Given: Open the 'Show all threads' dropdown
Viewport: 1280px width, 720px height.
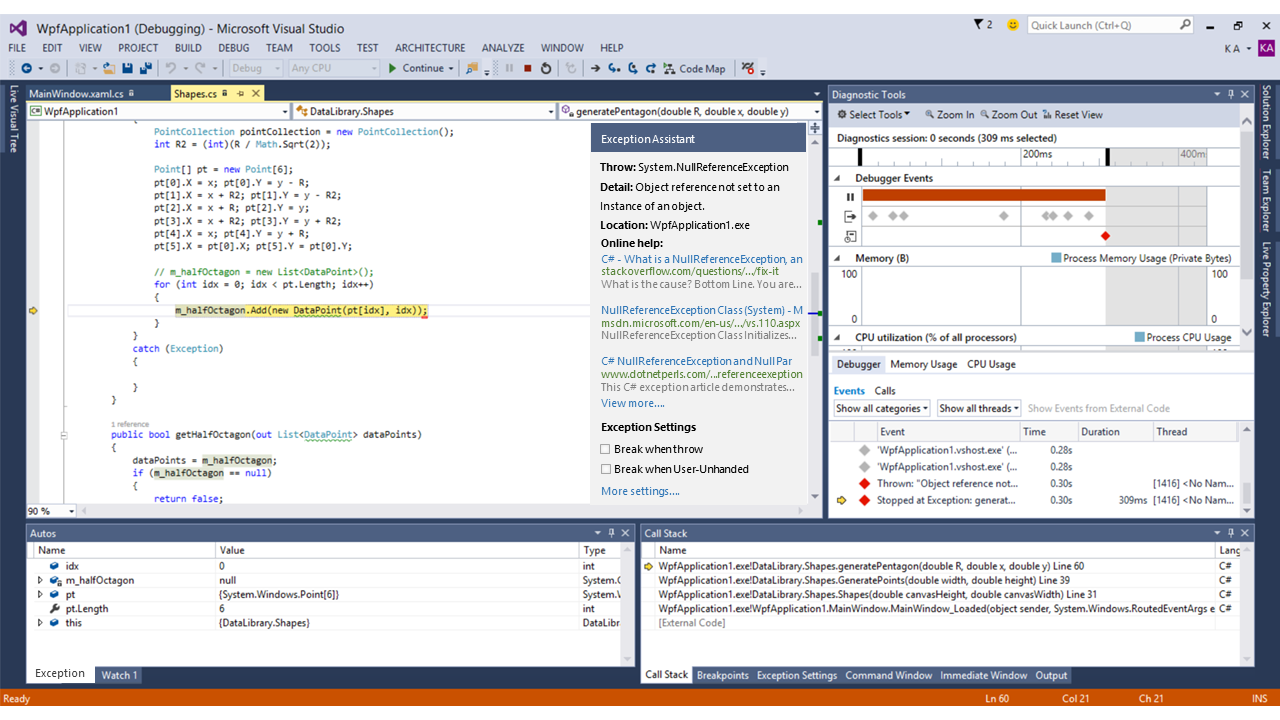Looking at the screenshot, I should click(978, 408).
